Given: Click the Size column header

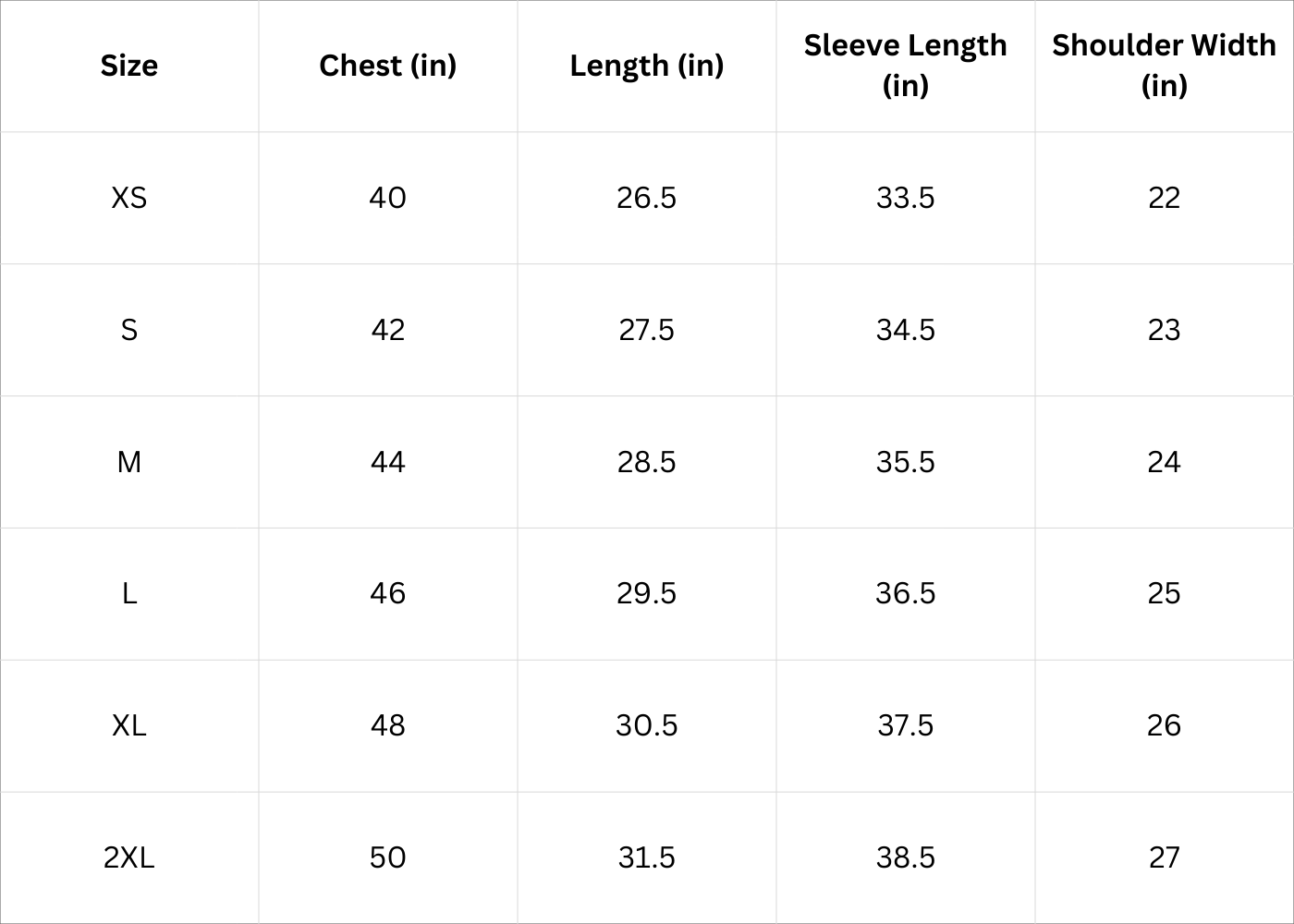Looking at the screenshot, I should pyautogui.click(x=129, y=66).
